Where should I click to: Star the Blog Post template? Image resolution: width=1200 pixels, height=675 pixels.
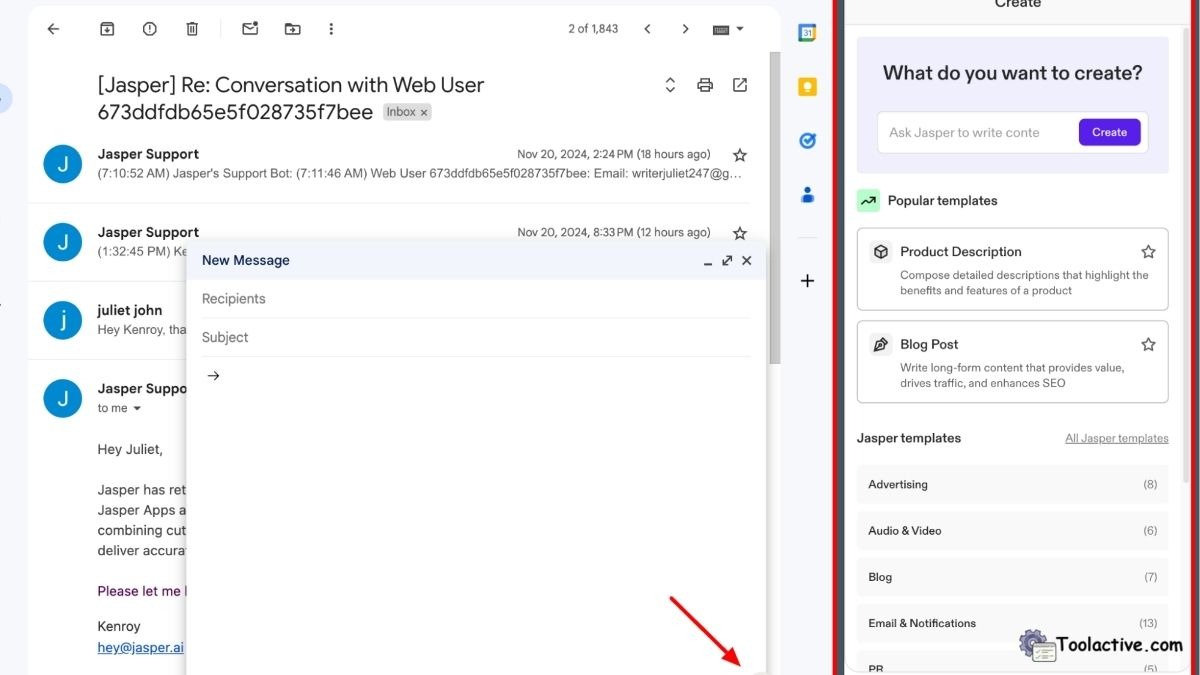click(x=1148, y=344)
